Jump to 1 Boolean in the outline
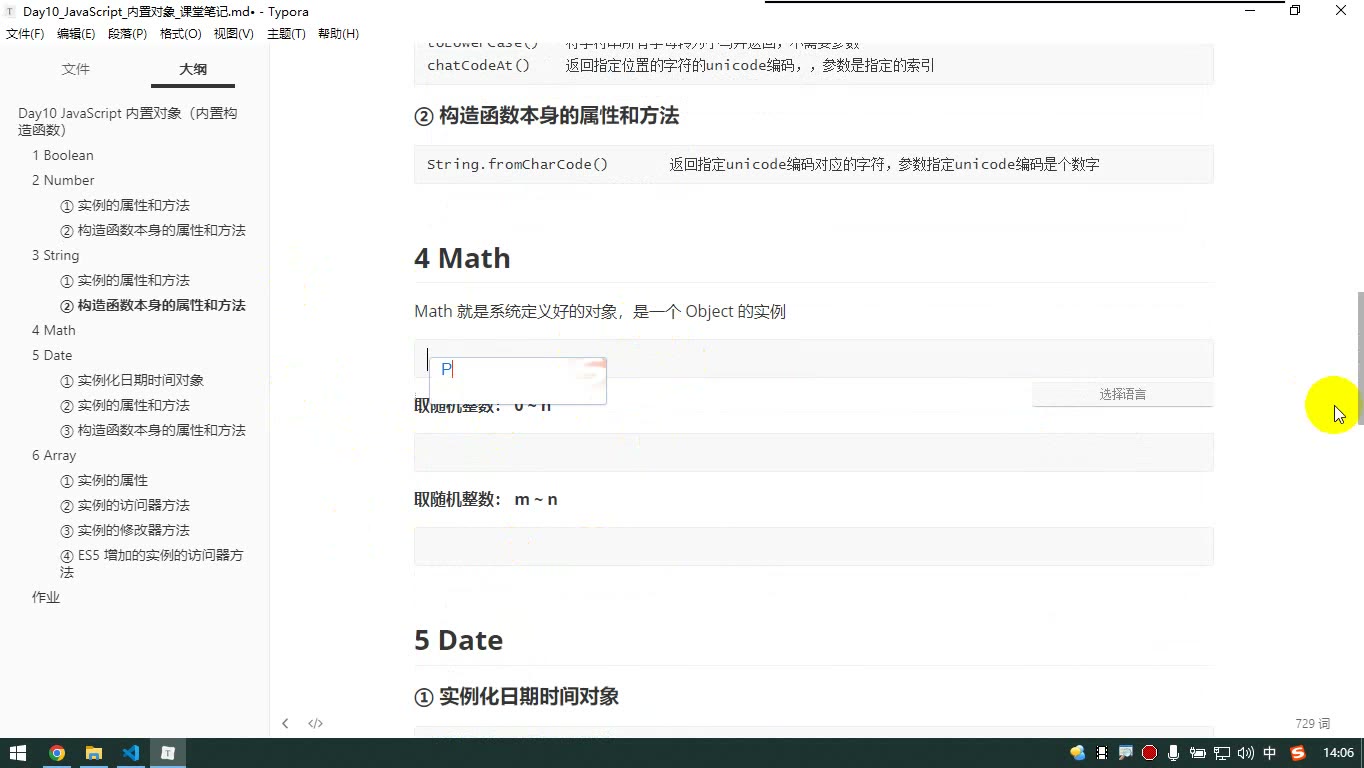 (x=63, y=155)
